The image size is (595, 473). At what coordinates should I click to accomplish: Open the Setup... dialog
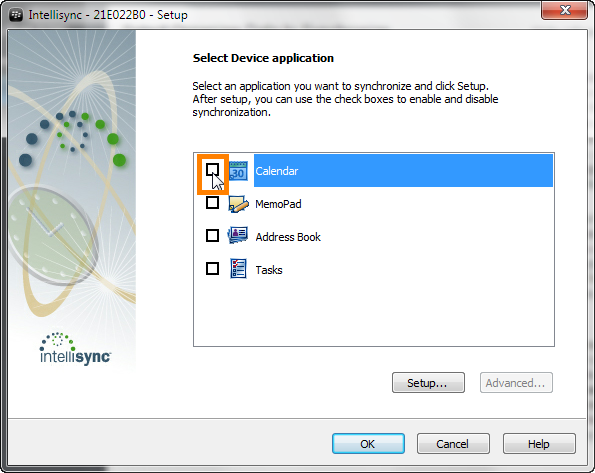tap(428, 383)
